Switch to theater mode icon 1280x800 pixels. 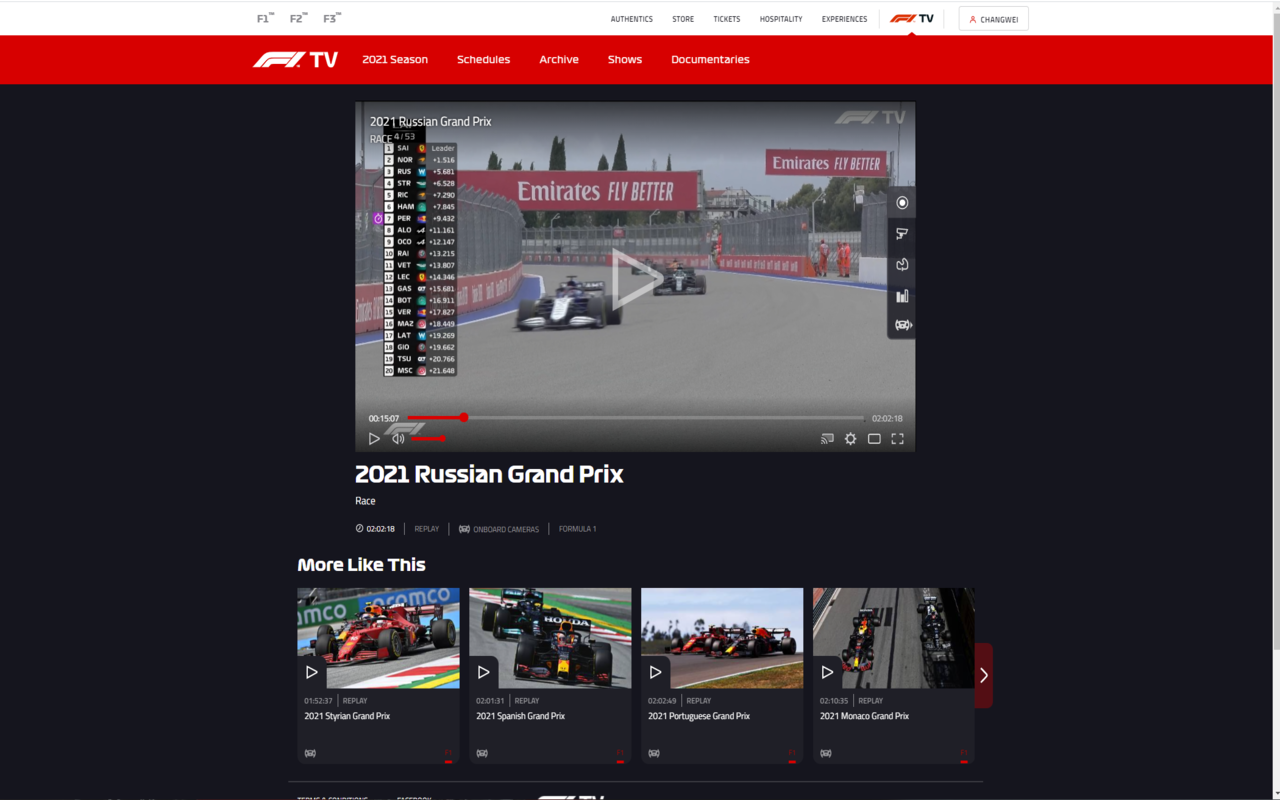click(874, 439)
